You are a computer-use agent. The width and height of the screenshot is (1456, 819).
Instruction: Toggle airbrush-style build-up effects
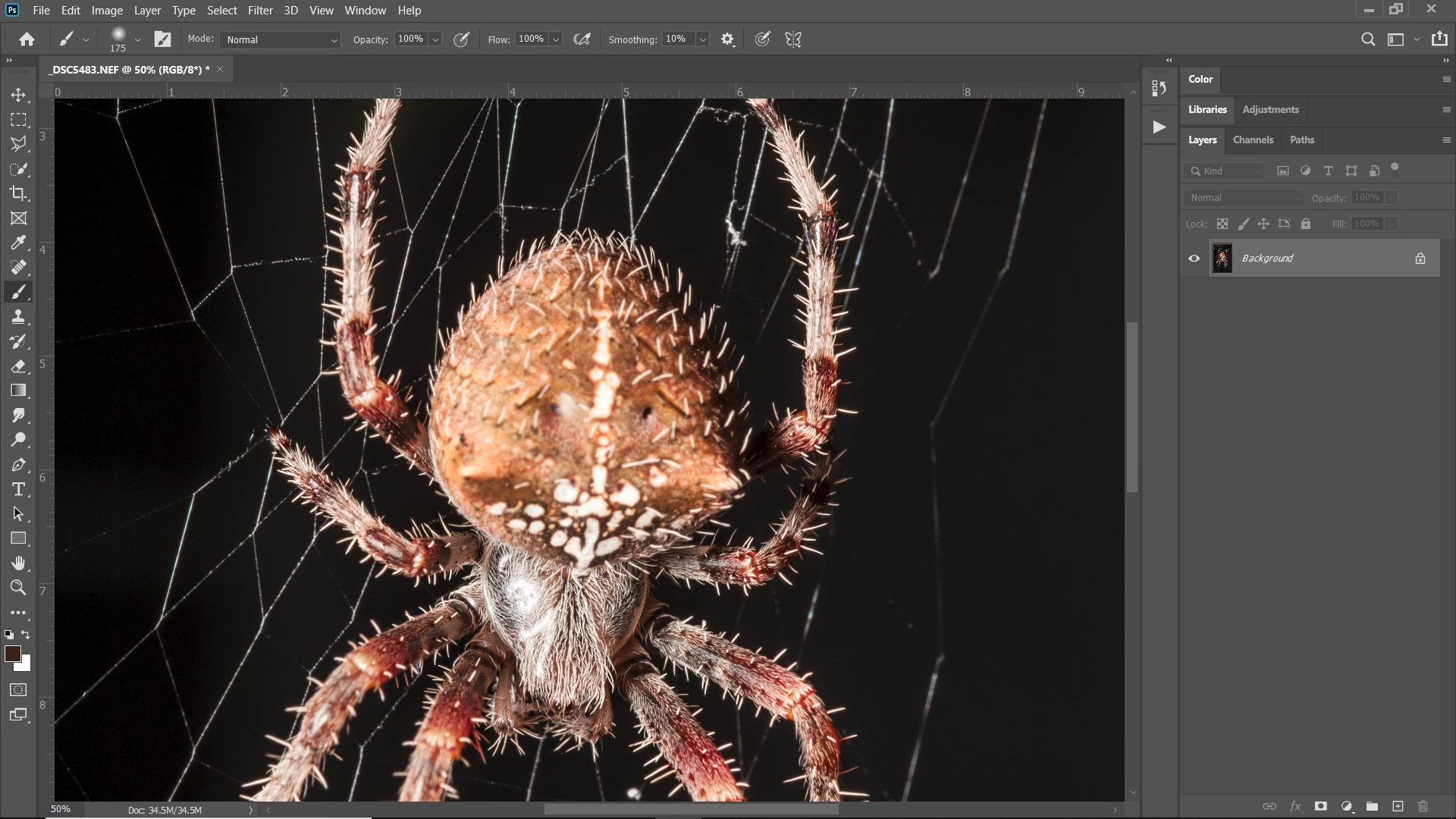(x=582, y=39)
